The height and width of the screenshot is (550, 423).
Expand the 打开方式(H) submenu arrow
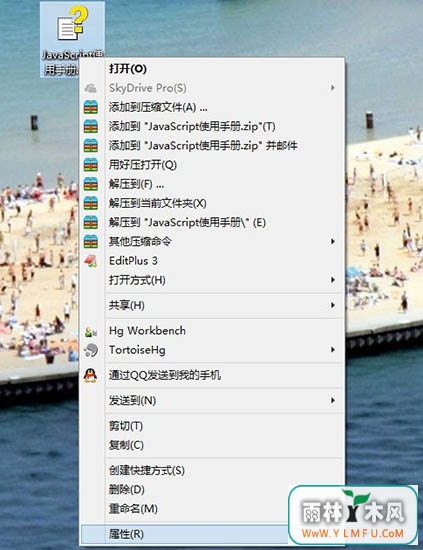[333, 280]
